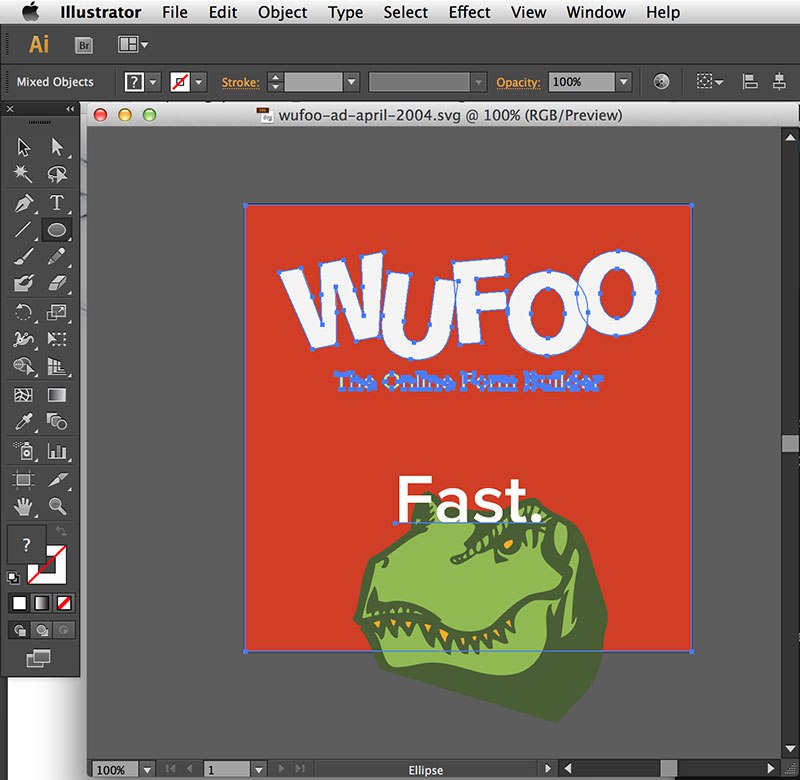This screenshot has height=780, width=800.
Task: Expand the stroke weight dropdown
Action: [x=351, y=82]
